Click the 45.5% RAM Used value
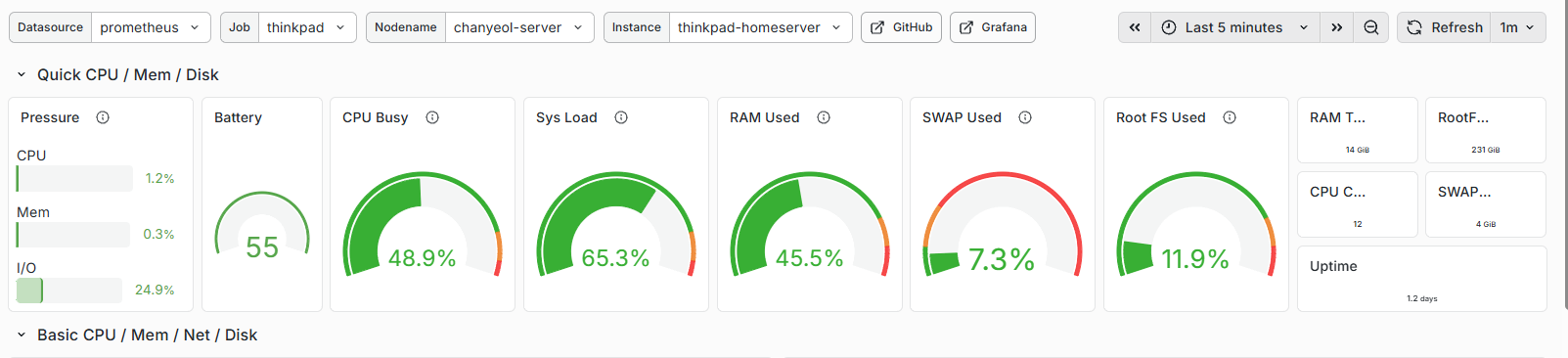 pyautogui.click(x=809, y=258)
